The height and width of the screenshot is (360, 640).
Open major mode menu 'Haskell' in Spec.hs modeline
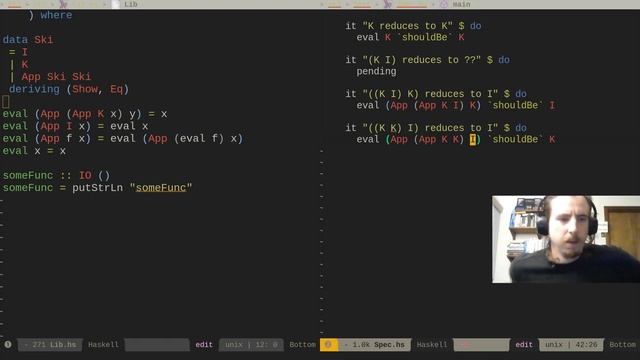pyautogui.click(x=431, y=344)
